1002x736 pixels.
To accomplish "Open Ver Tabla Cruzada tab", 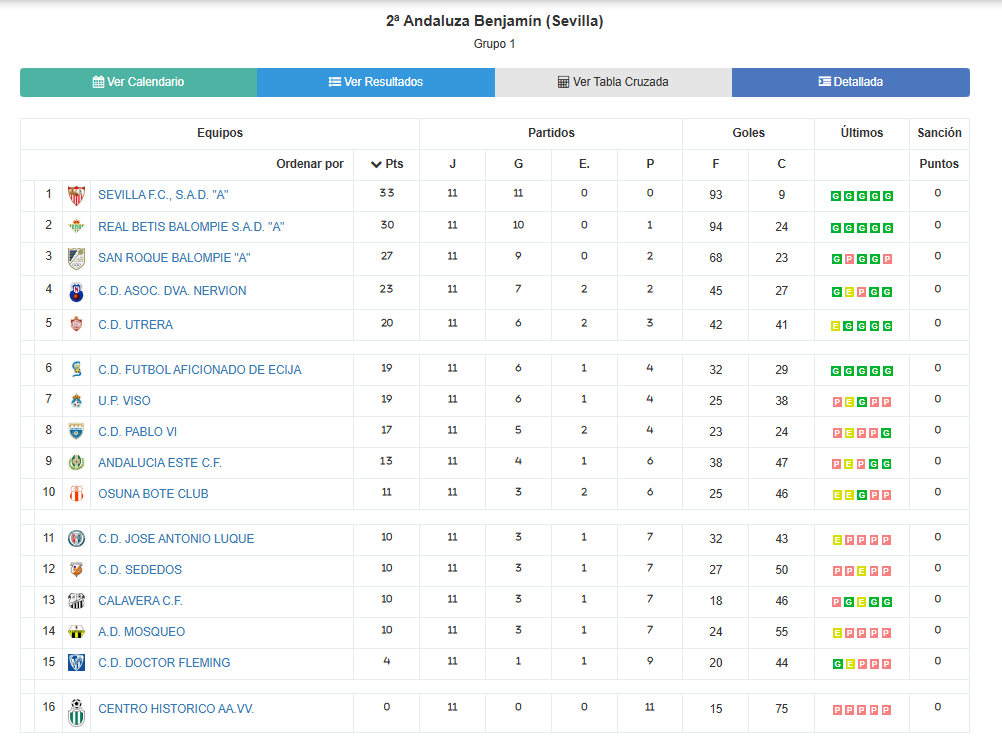I will point(613,82).
